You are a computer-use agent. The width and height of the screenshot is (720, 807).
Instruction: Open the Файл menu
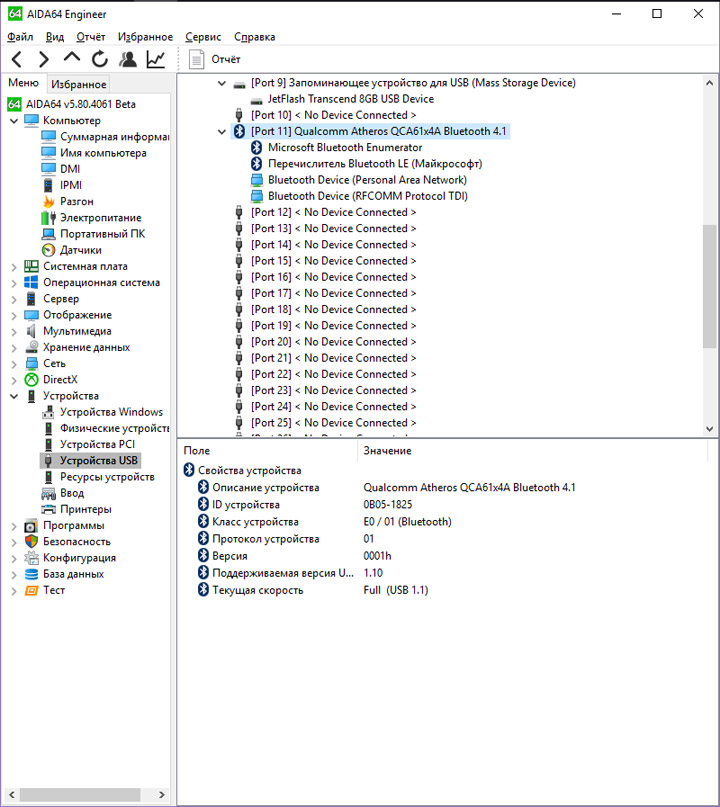[20, 37]
